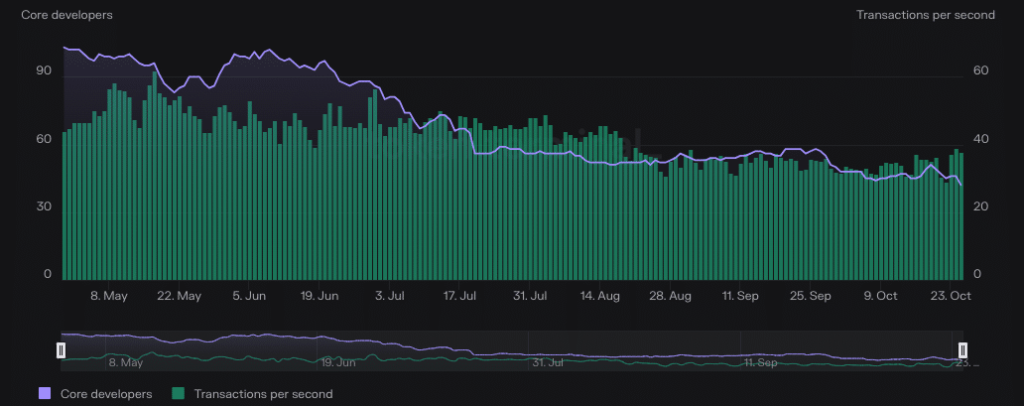Click the Transactions per second axis title
This screenshot has width=1024, height=406.
(925, 15)
